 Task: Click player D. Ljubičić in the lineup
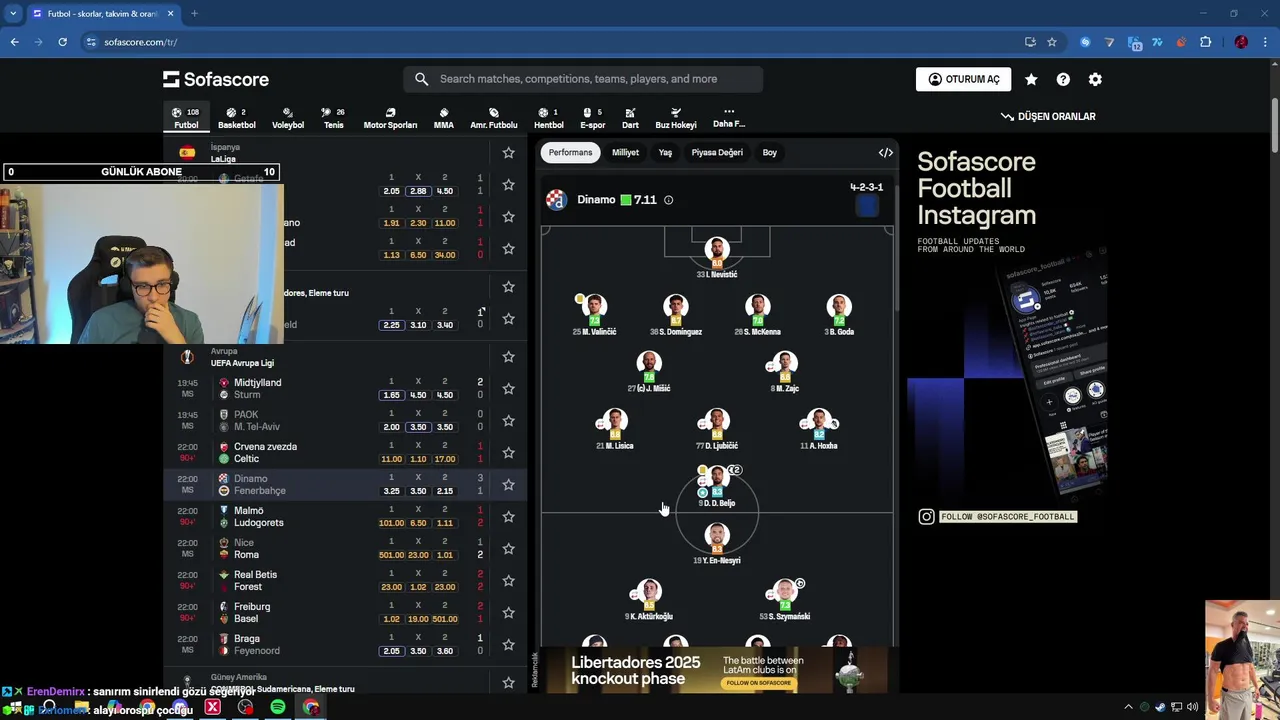click(716, 428)
